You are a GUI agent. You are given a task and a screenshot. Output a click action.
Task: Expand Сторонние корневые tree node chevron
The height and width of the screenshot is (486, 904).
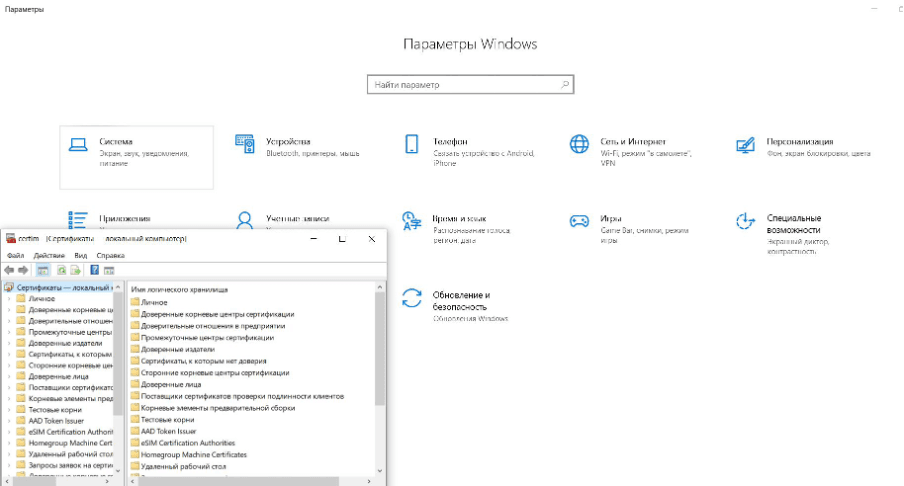[9, 365]
